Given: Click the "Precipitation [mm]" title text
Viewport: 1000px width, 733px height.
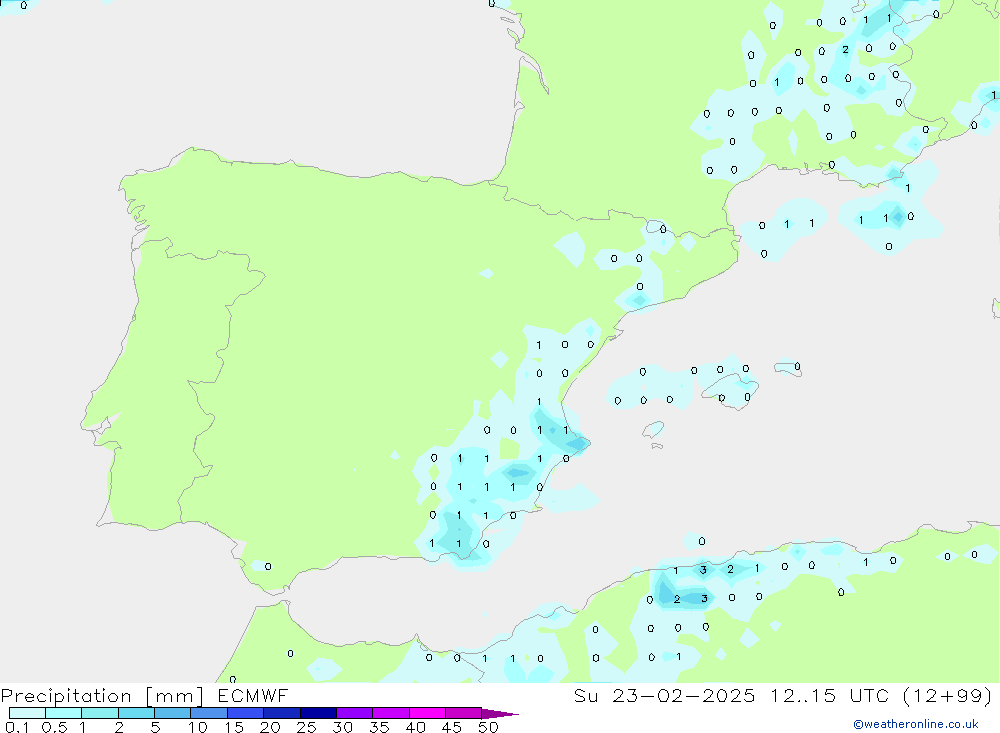Looking at the screenshot, I should 102,696.
